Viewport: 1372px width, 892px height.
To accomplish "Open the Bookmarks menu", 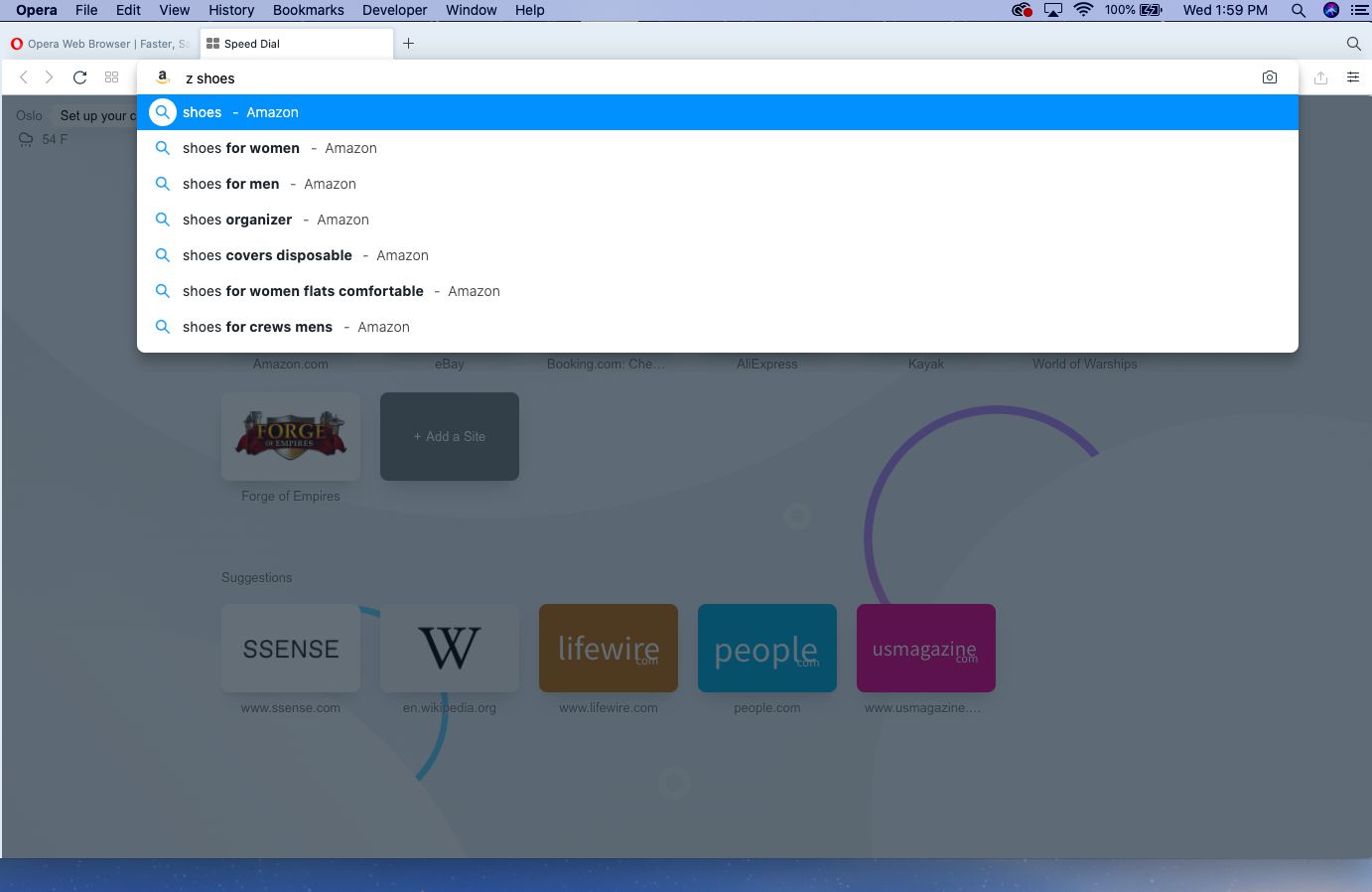I will pyautogui.click(x=309, y=10).
